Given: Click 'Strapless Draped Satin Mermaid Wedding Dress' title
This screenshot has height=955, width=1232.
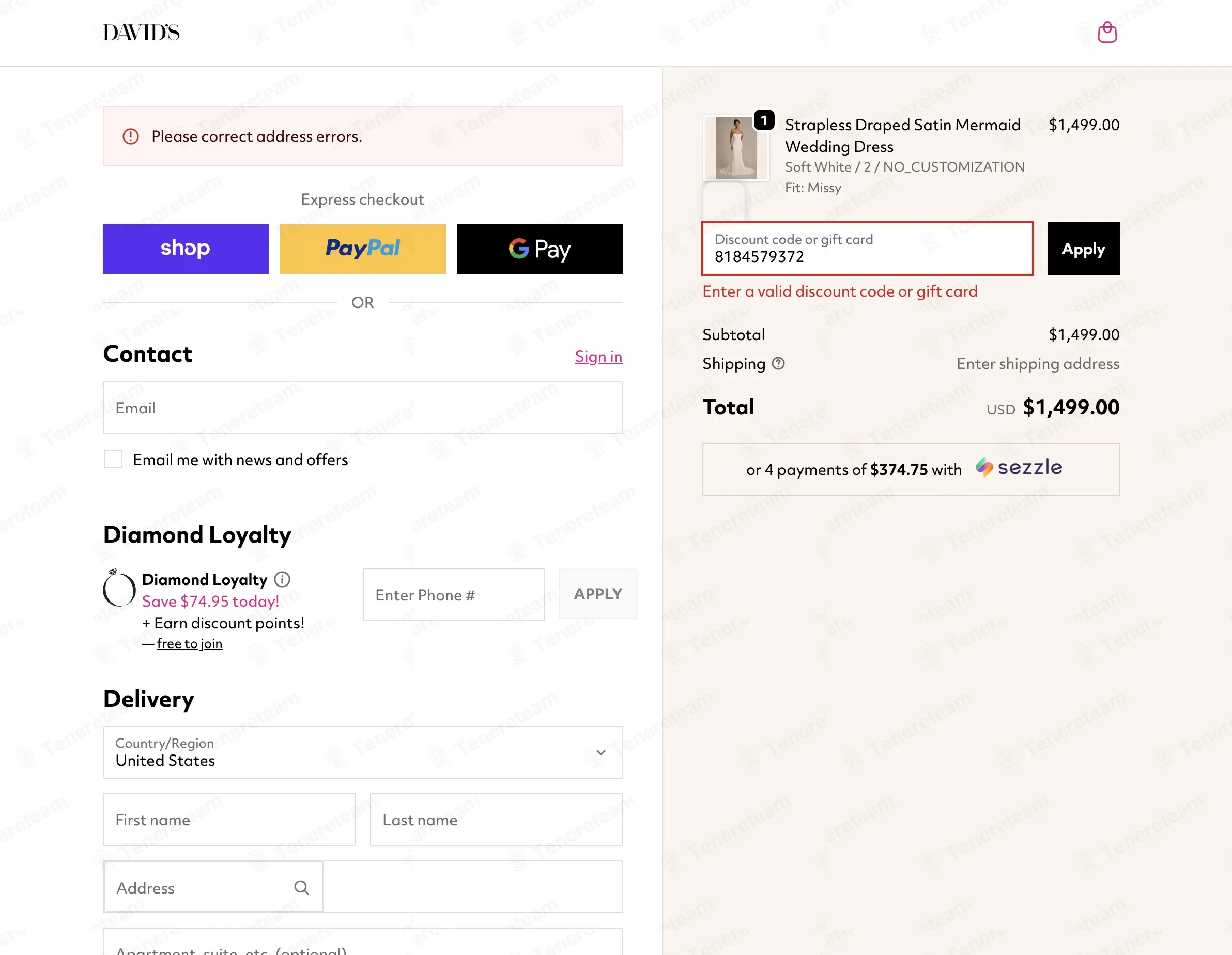Looking at the screenshot, I should (x=903, y=135).
